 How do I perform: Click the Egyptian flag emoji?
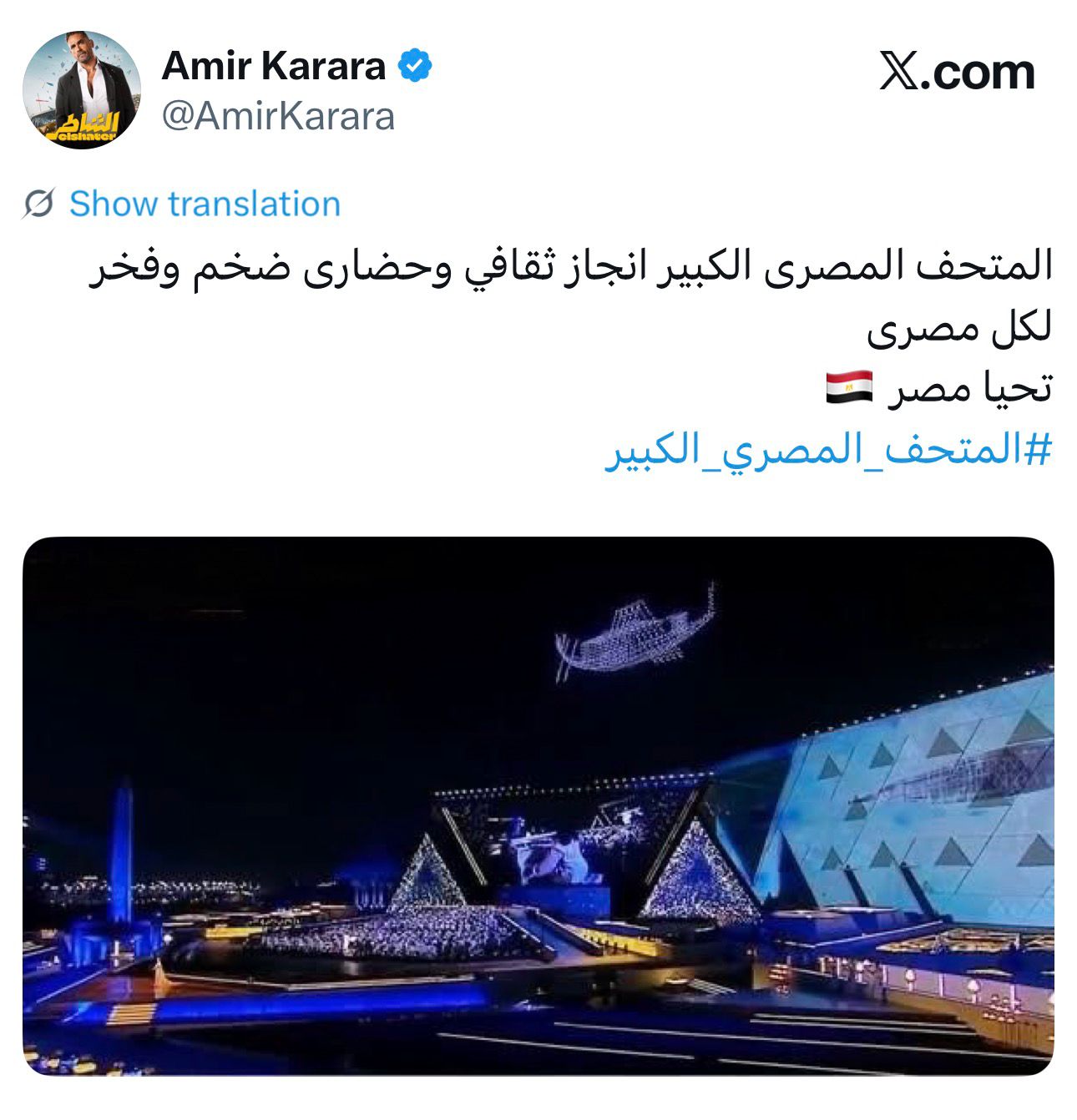(849, 388)
